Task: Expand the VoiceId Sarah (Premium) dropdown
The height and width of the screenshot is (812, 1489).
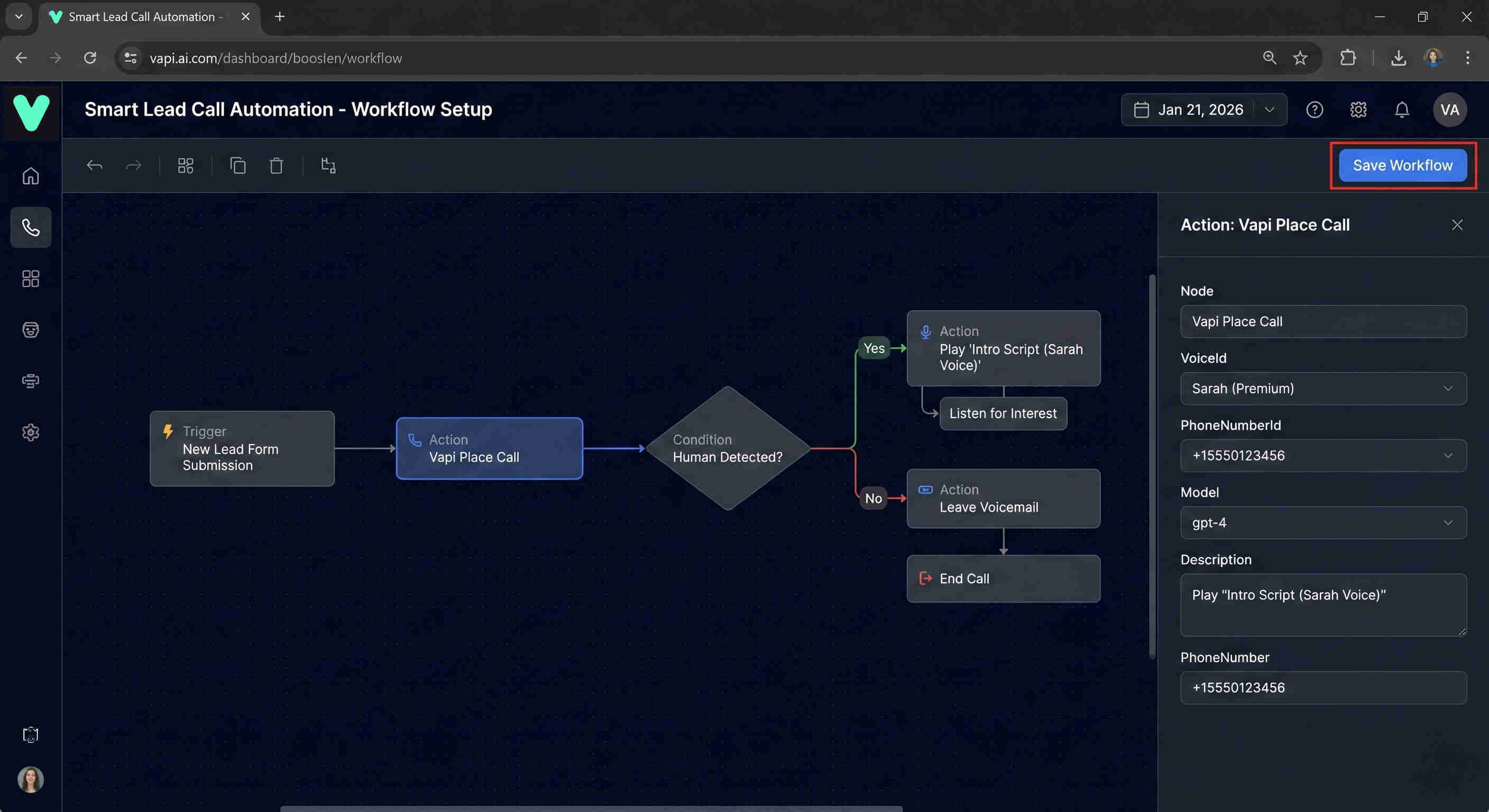Action: click(1323, 389)
